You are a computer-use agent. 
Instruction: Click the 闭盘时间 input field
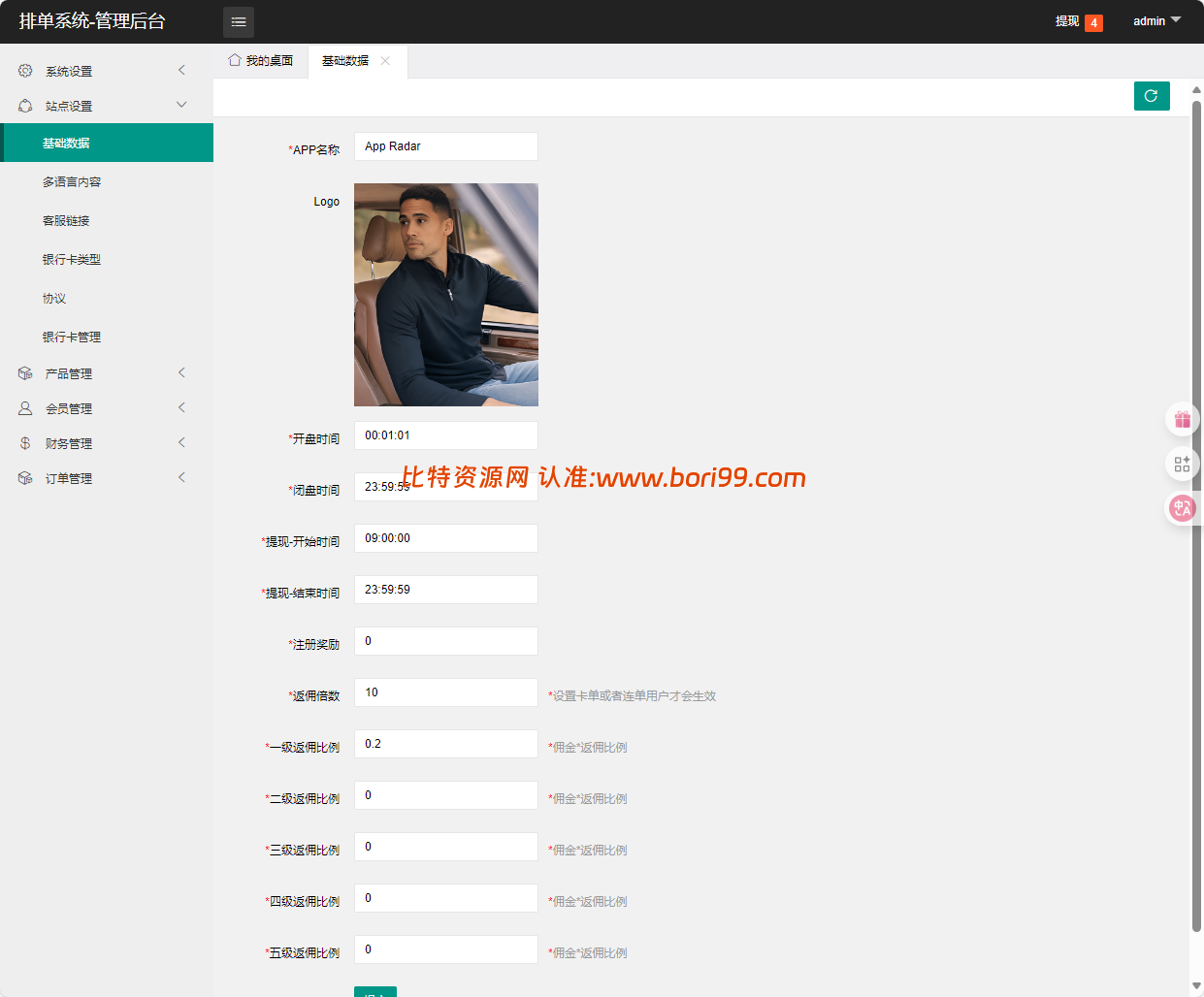pyautogui.click(x=446, y=487)
